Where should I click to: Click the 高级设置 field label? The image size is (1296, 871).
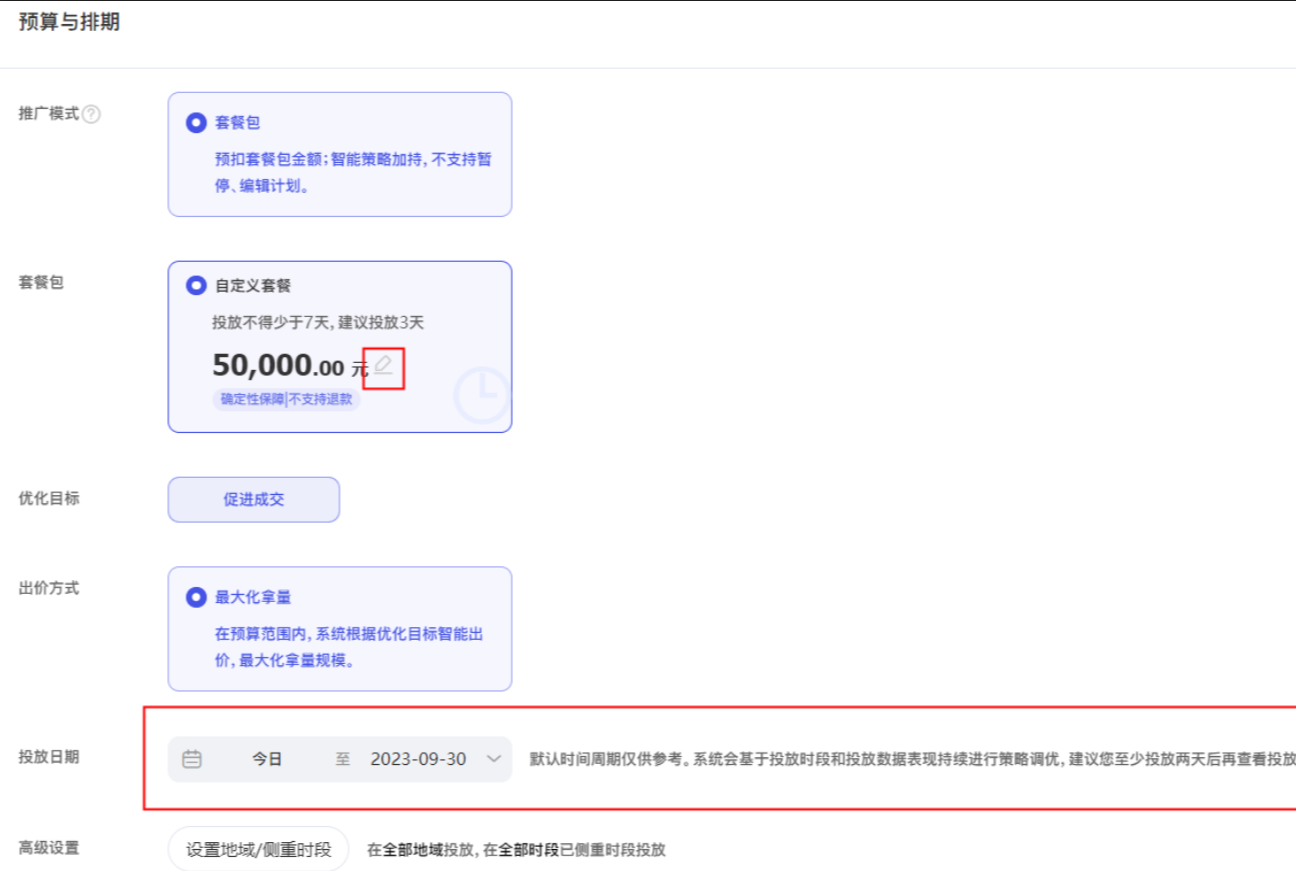click(49, 848)
